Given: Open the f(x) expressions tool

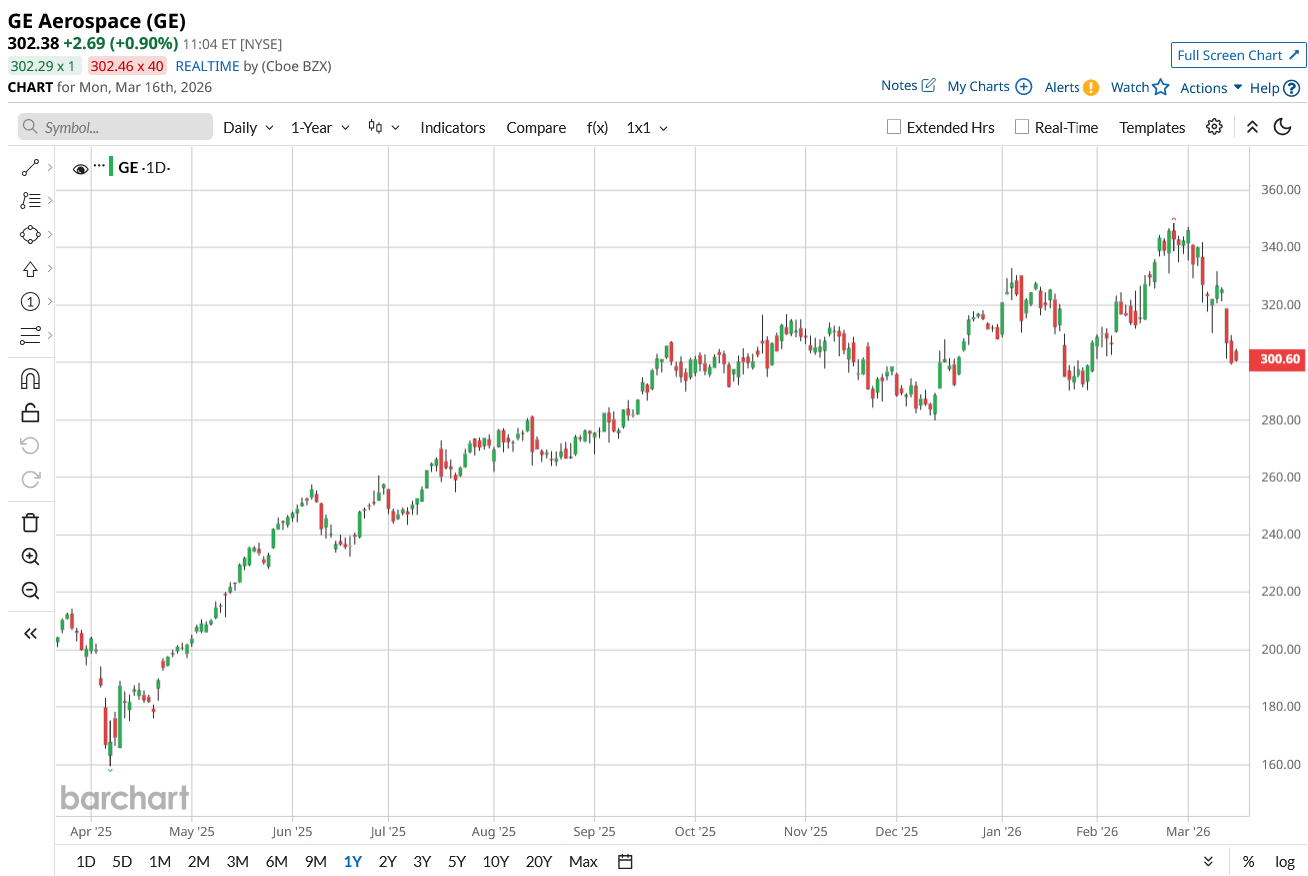Looking at the screenshot, I should pos(597,127).
